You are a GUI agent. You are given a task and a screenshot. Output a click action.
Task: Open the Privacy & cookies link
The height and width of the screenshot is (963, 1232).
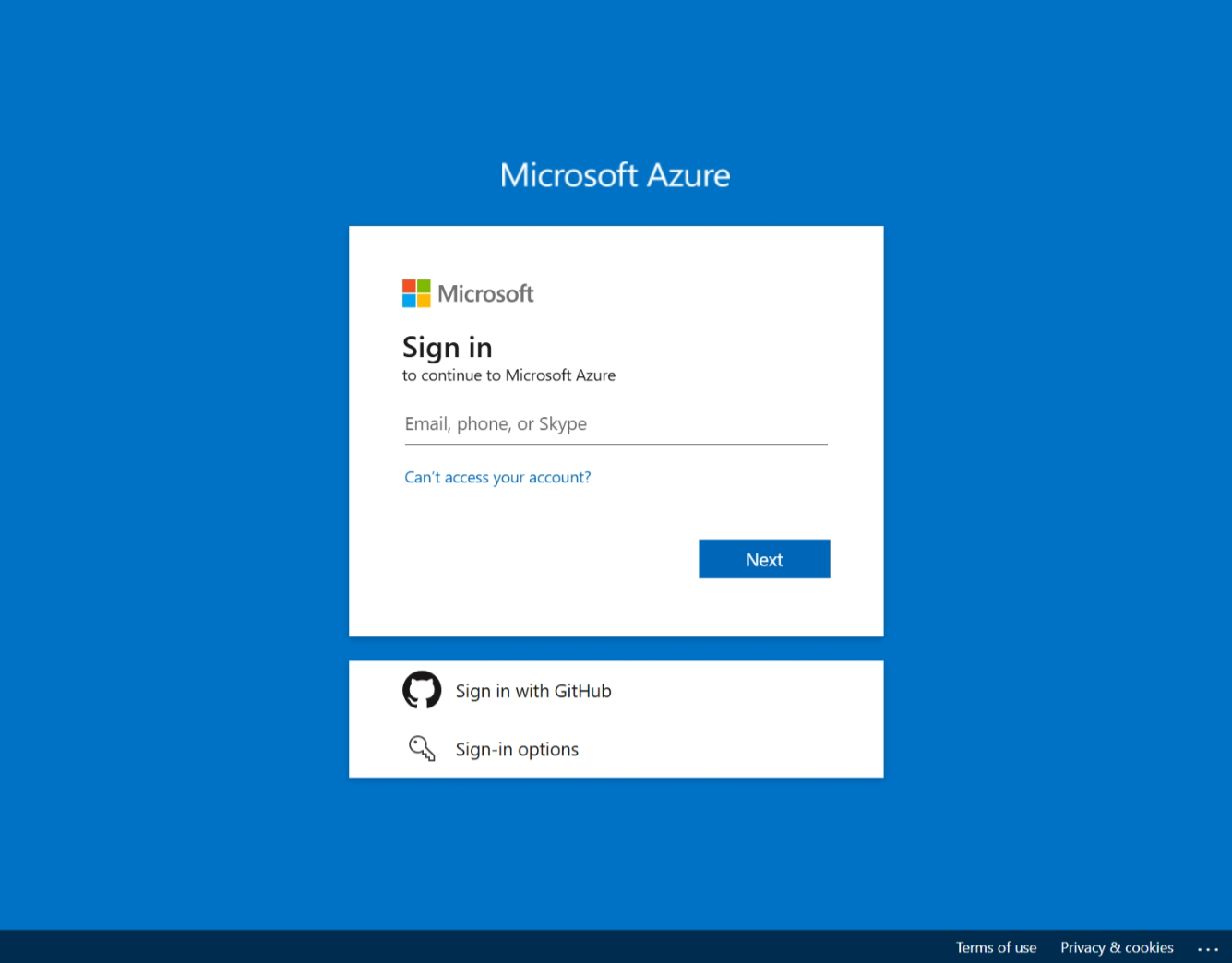coord(1117,947)
